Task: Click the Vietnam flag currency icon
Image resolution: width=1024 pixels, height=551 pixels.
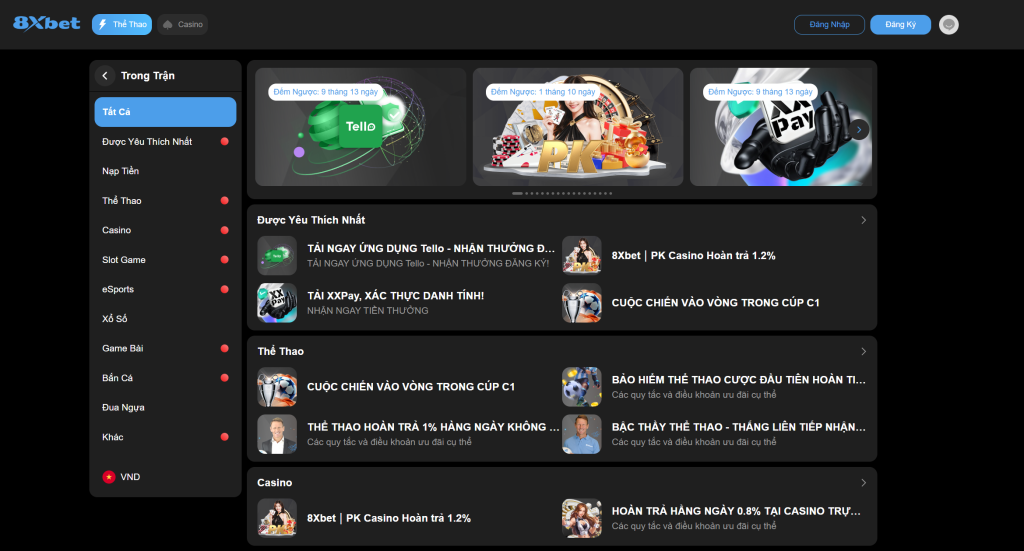Action: coord(109,477)
